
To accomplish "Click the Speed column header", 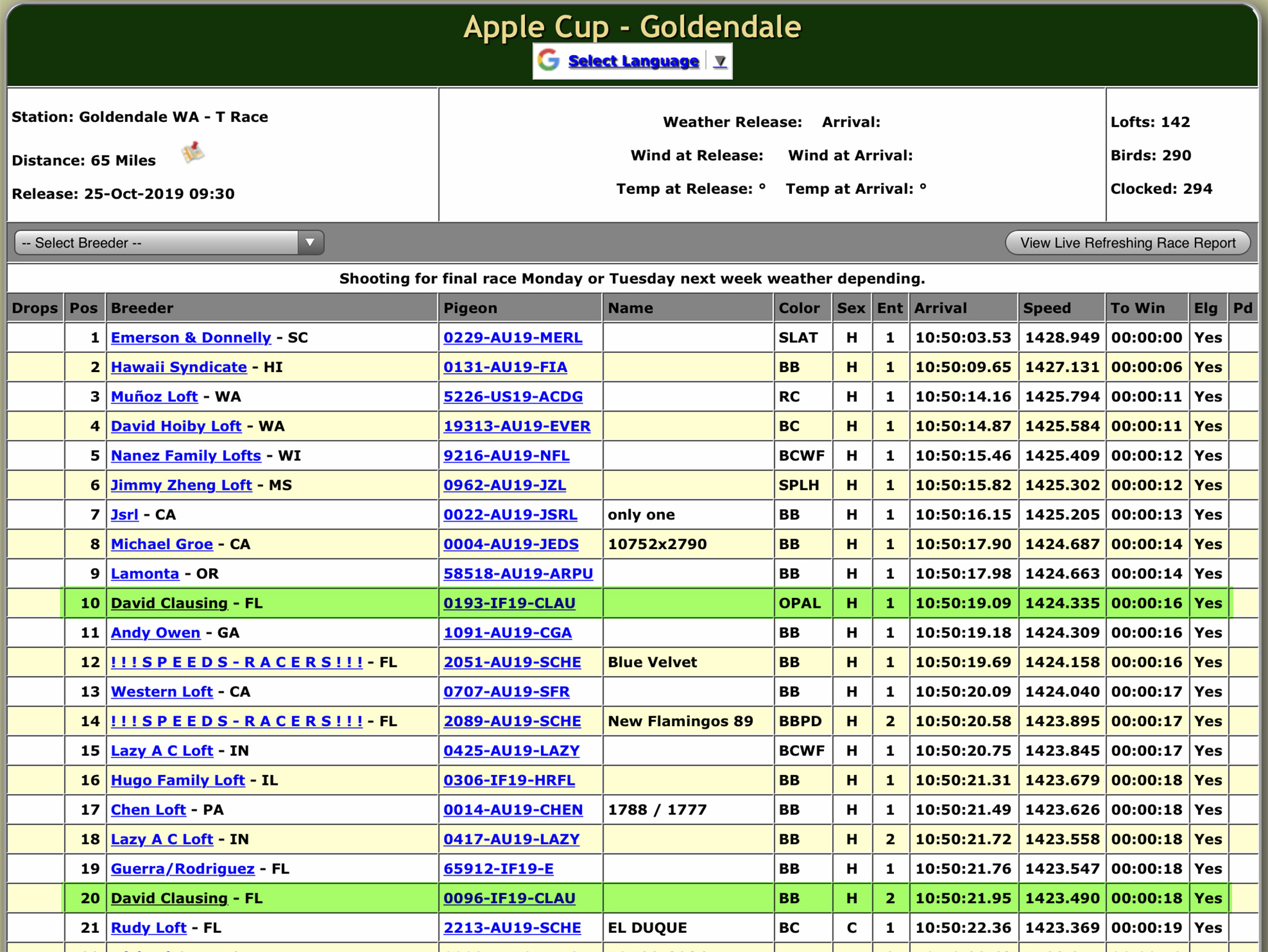I will (x=1046, y=308).
